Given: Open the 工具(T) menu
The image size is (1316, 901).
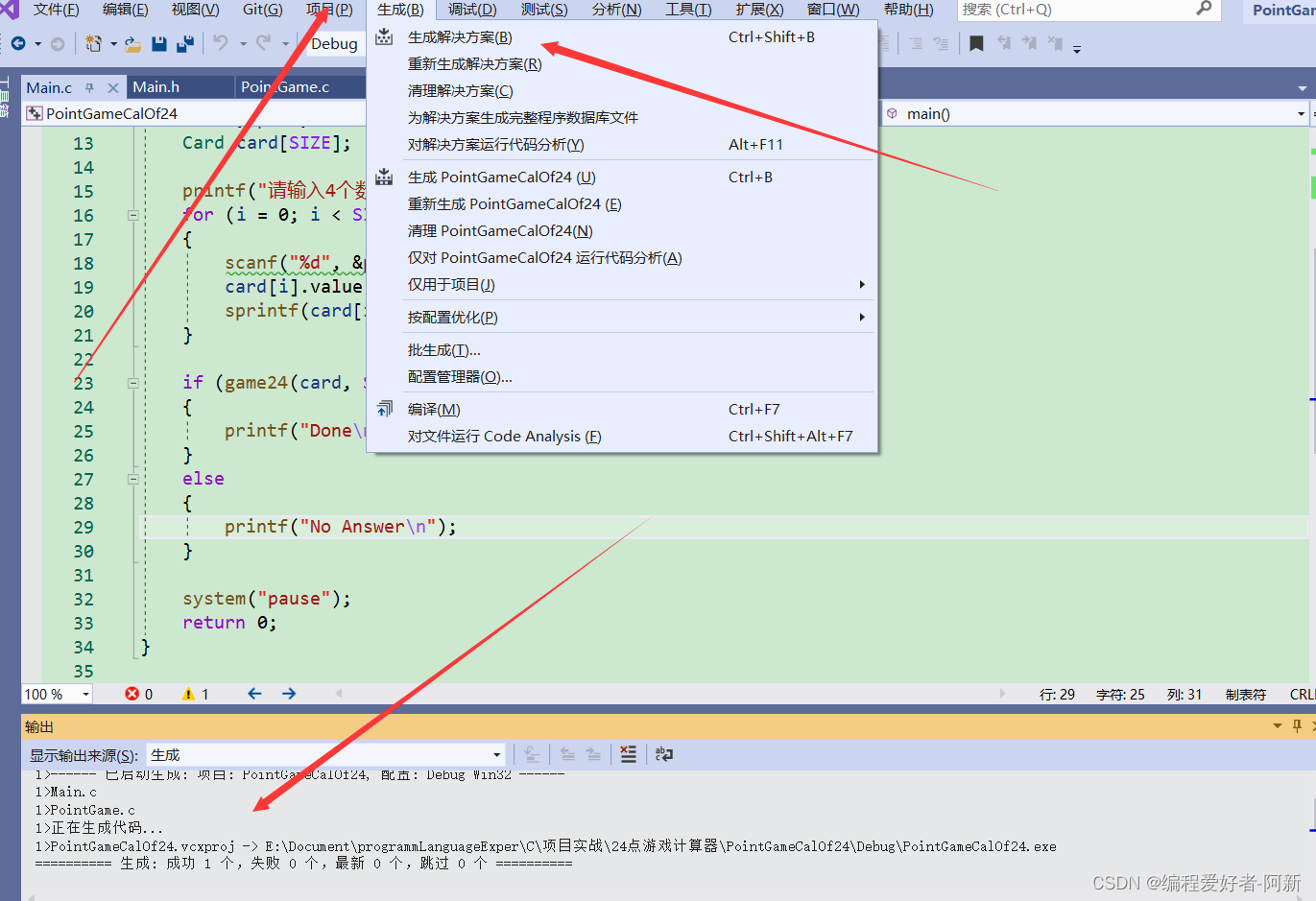Looking at the screenshot, I should 688,10.
